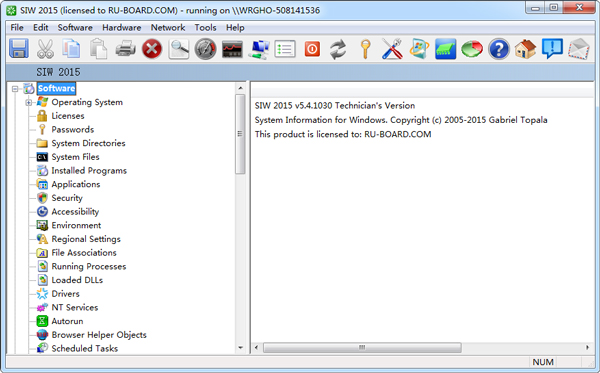This screenshot has width=600, height=373.
Task: Click the tree panel scroll-down arrow
Action: click(x=240, y=348)
